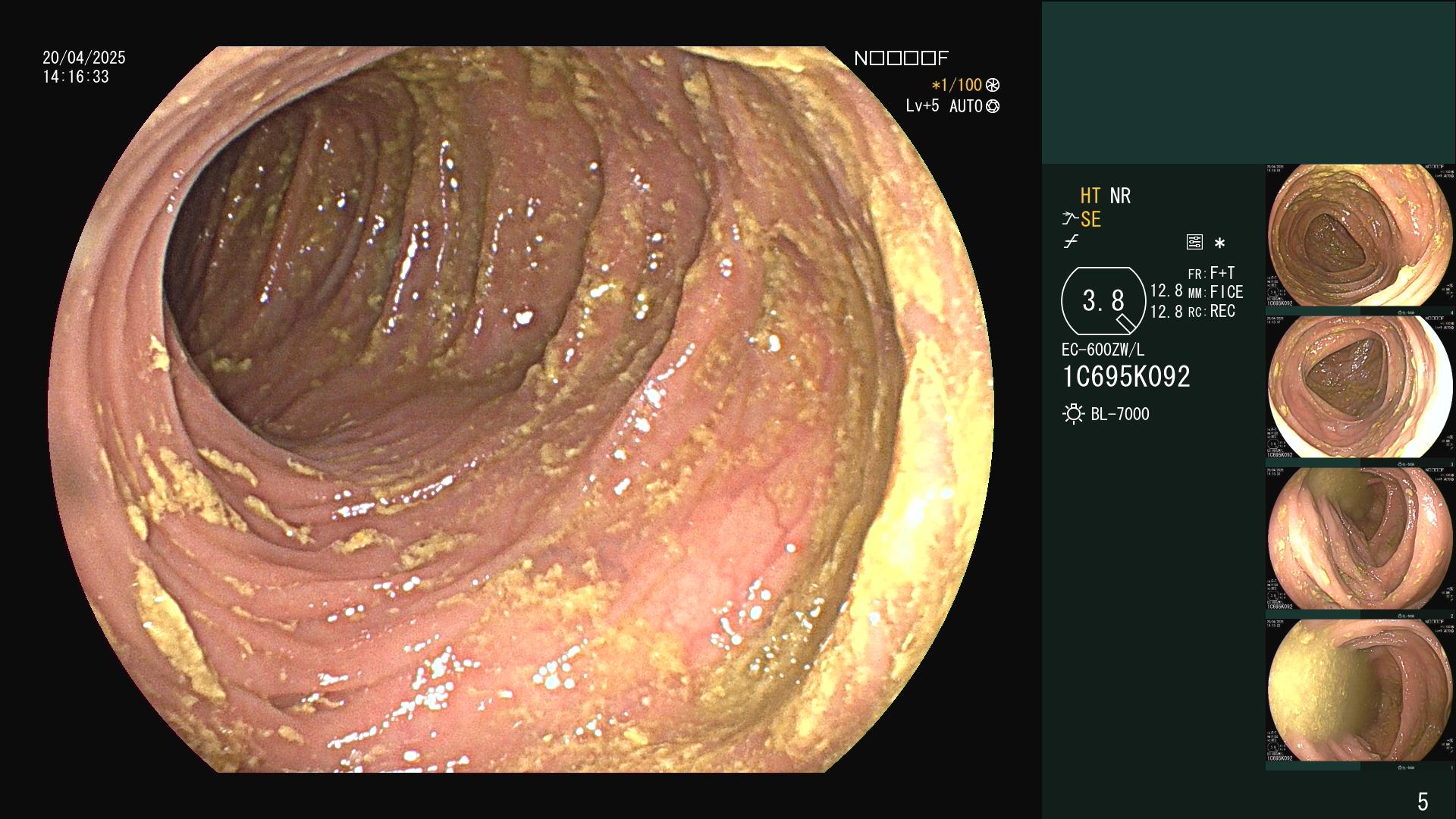The height and width of the screenshot is (819, 1456).
Task: Click the EC-600ZW/L scope model text
Action: (1103, 350)
